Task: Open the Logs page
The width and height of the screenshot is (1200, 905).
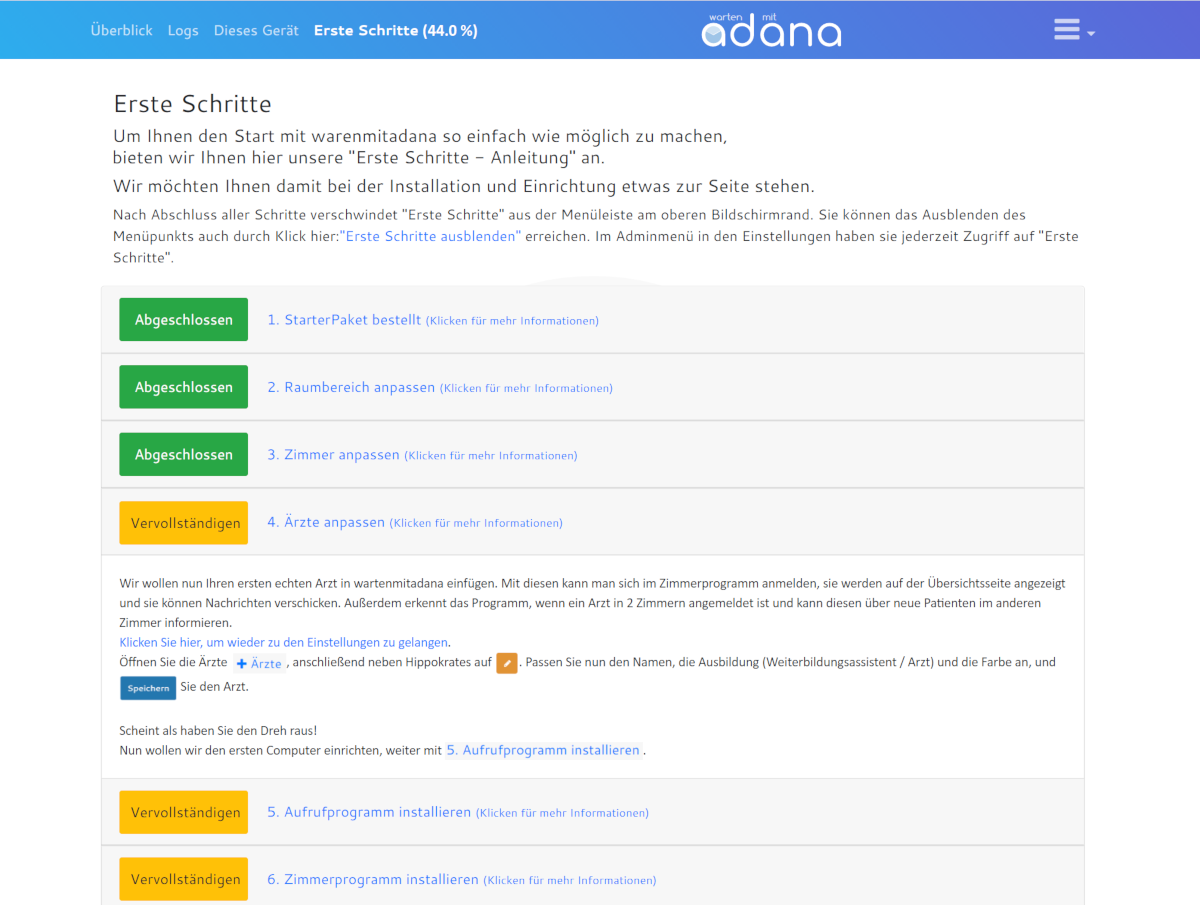Action: click(183, 30)
